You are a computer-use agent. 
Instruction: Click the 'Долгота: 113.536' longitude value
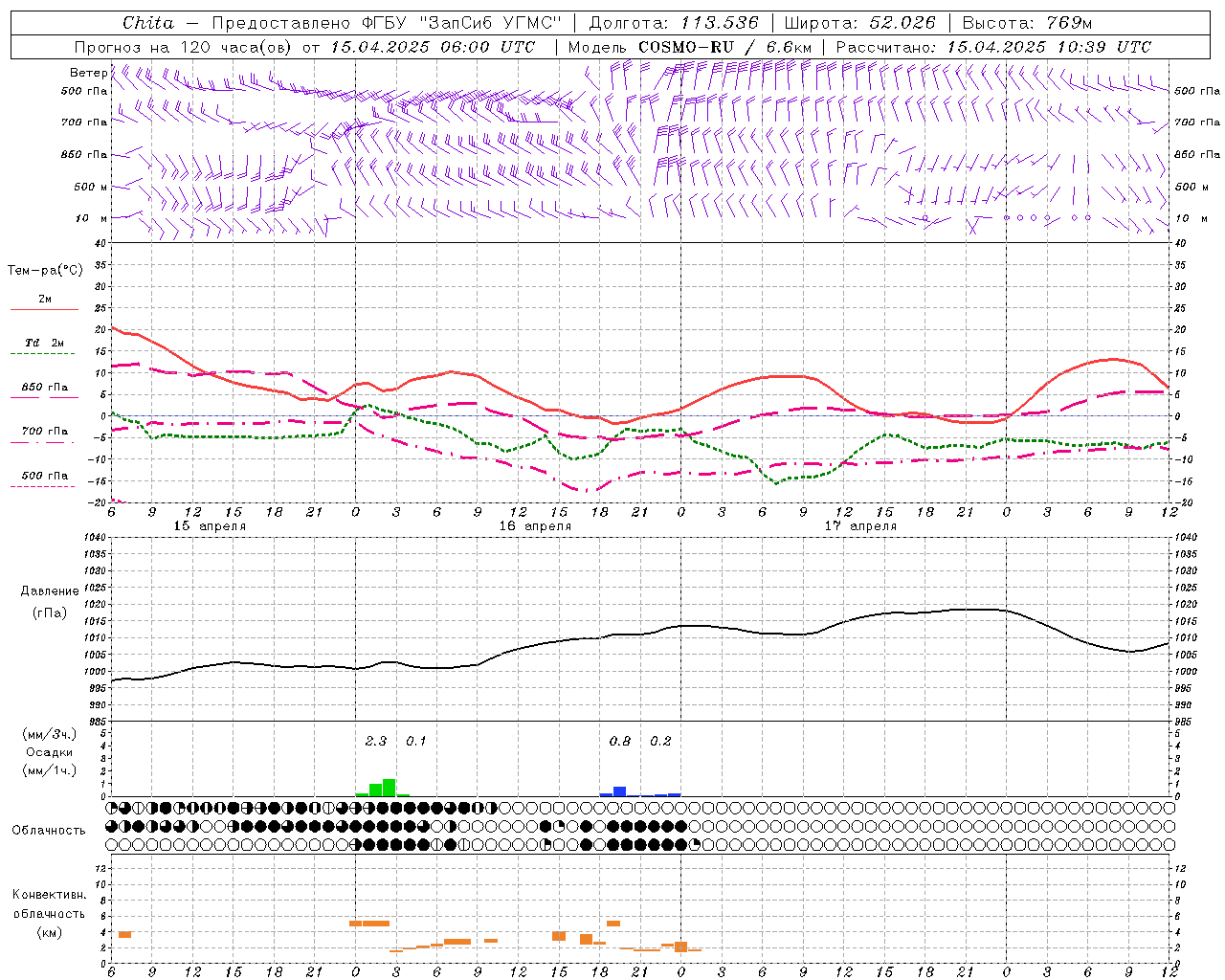pos(674,23)
